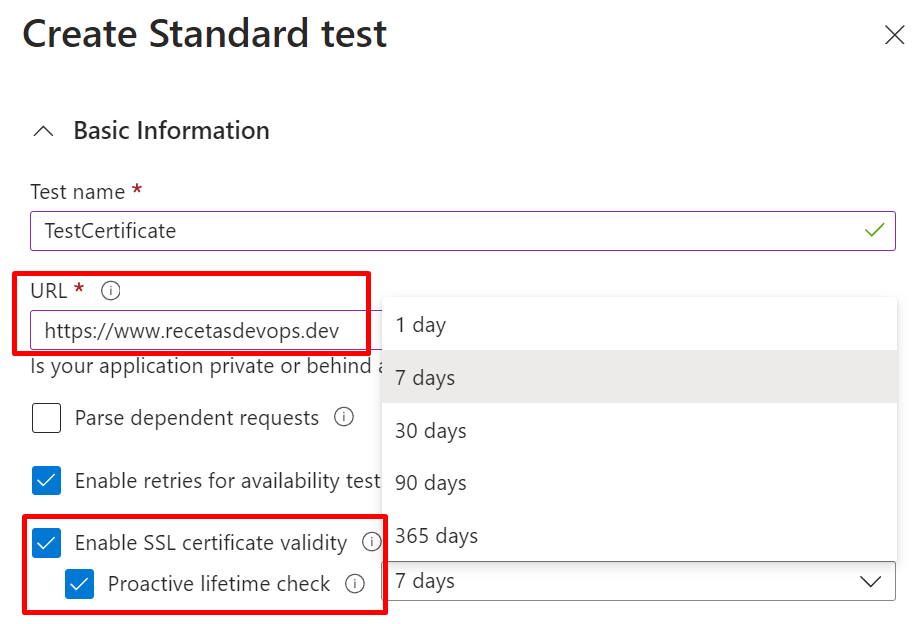The width and height of the screenshot is (923, 624).
Task: Uncheck Proactive lifetime check checkbox
Action: (x=79, y=584)
